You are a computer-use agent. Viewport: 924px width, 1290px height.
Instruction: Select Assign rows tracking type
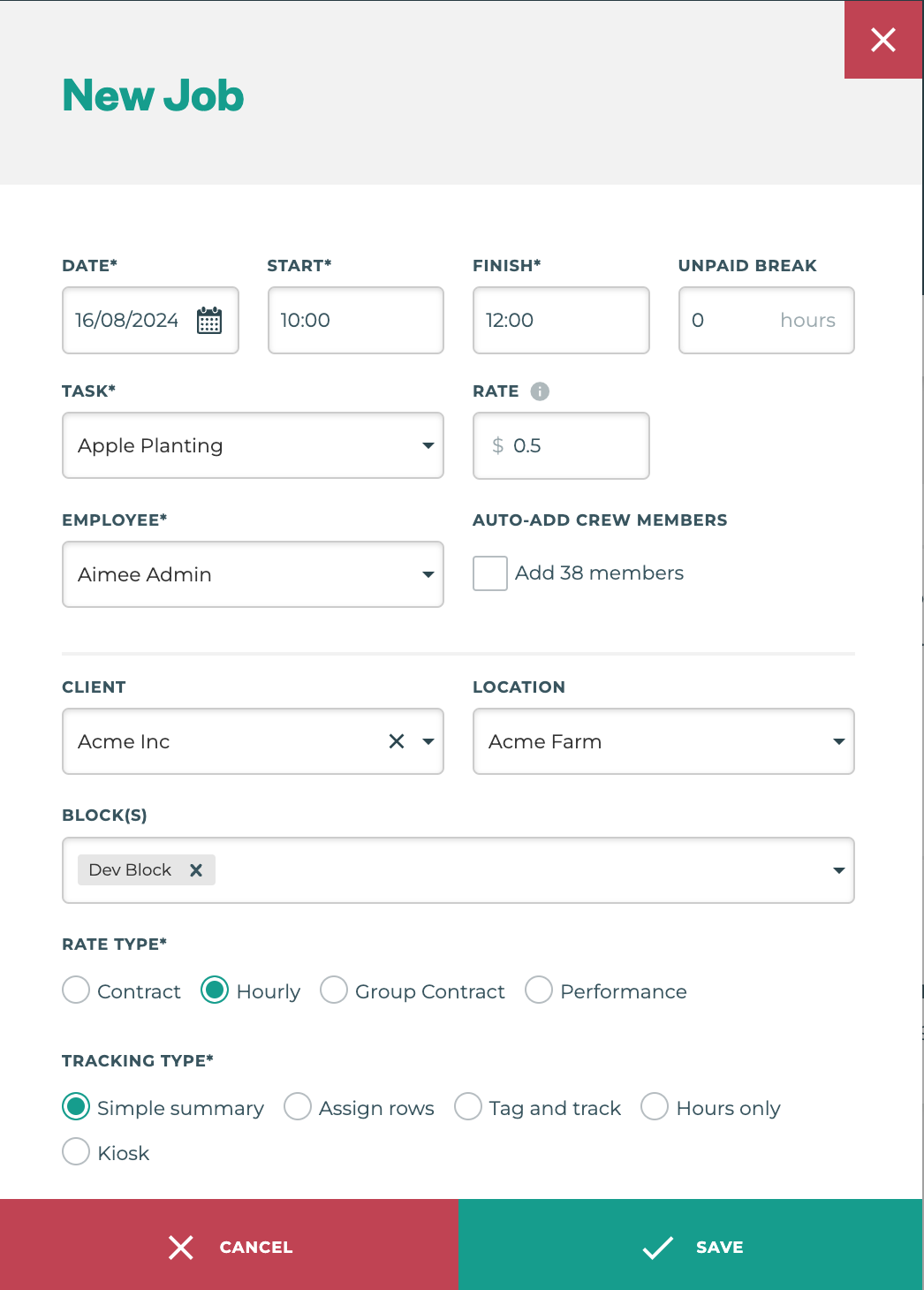[x=298, y=1107]
